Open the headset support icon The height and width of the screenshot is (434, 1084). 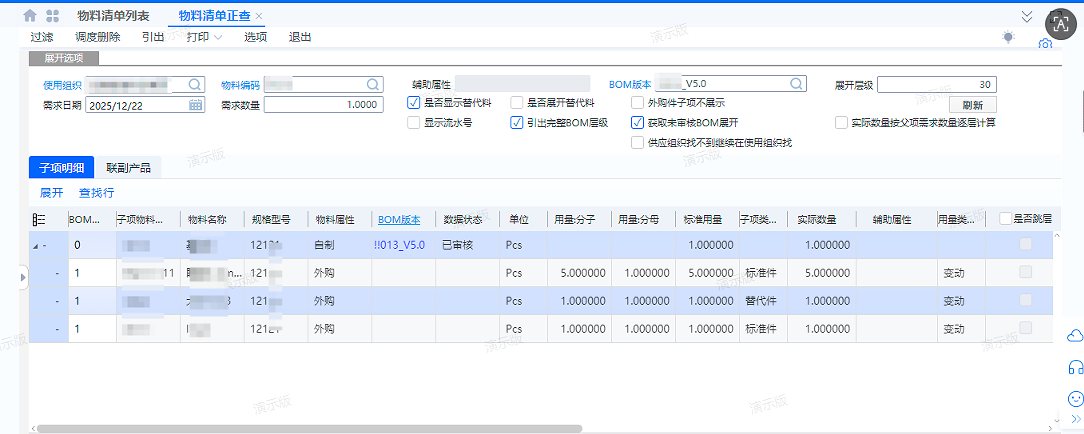(1075, 367)
